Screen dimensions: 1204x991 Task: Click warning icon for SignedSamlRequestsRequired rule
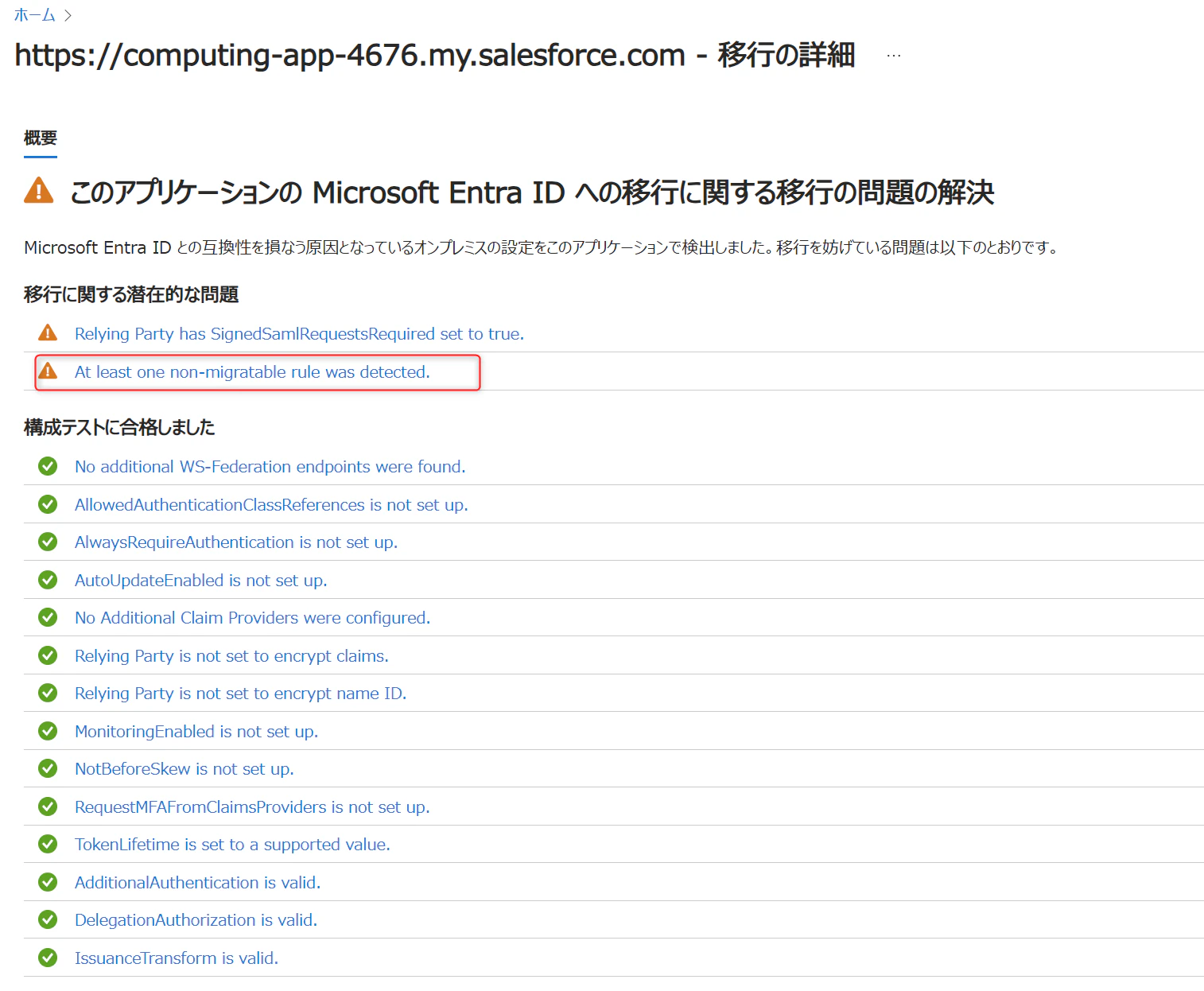point(48,332)
